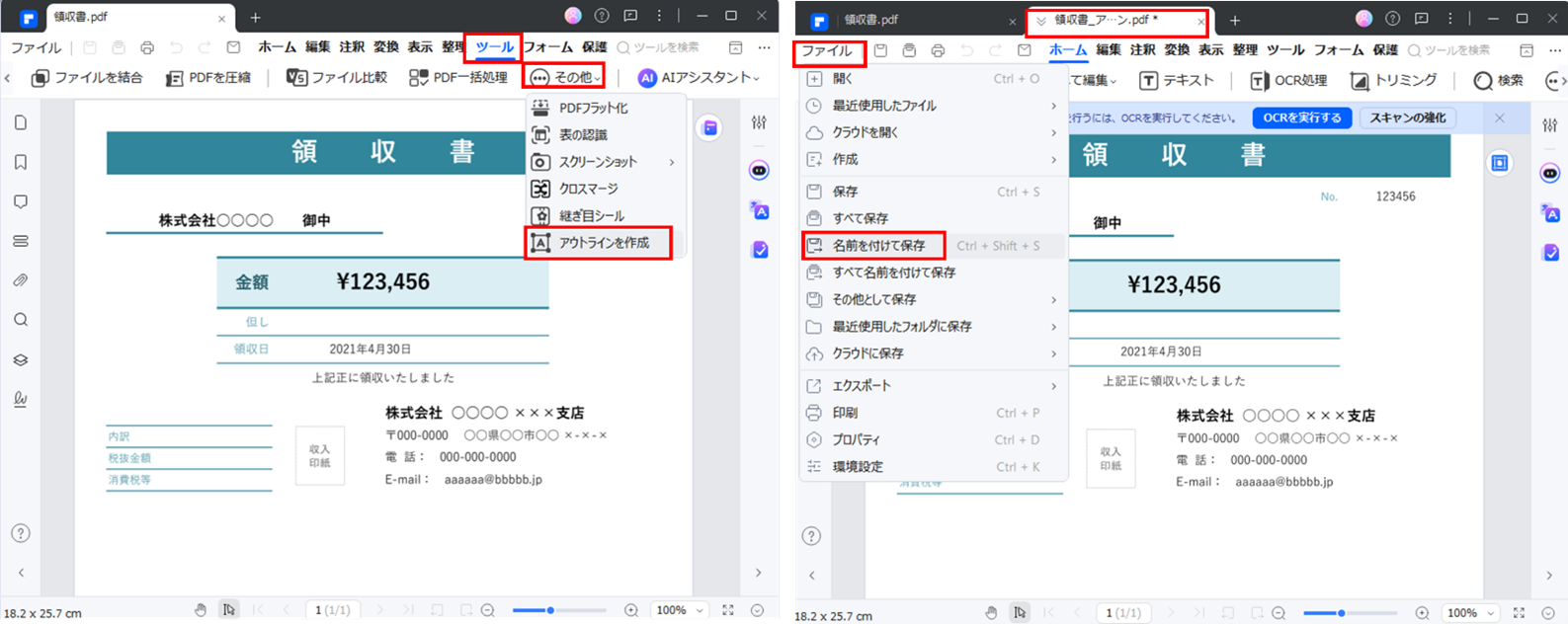Click the signature icon in the left window sidebar
This screenshot has width=1568, height=624.
pos(21,399)
